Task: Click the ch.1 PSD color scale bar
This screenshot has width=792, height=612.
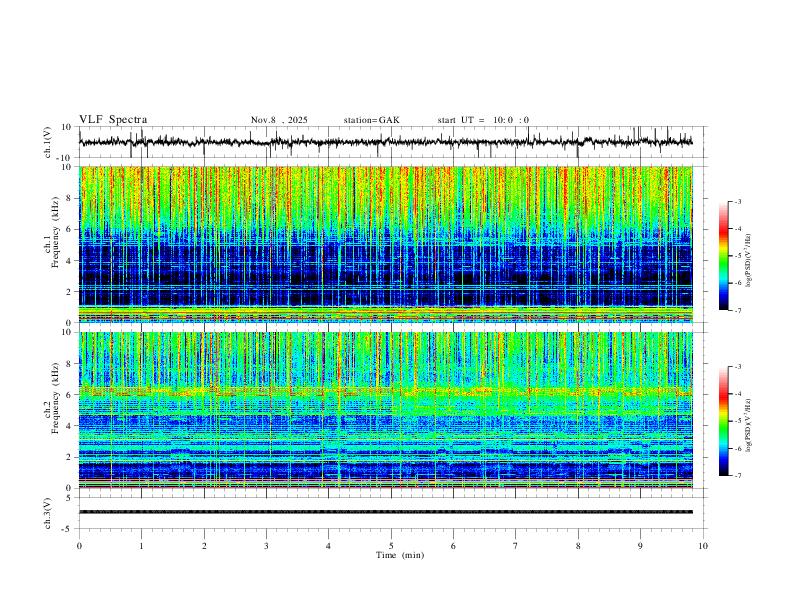Action: (x=723, y=256)
